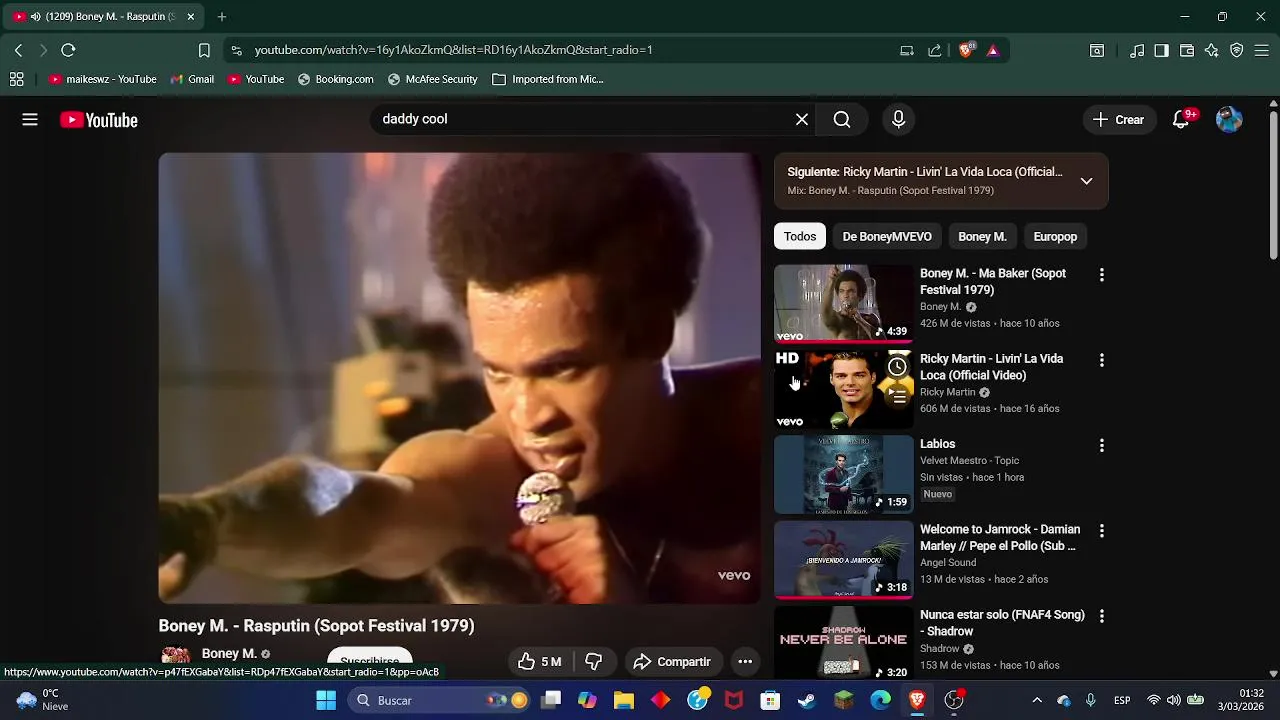Open the Windows Start menu

click(326, 700)
